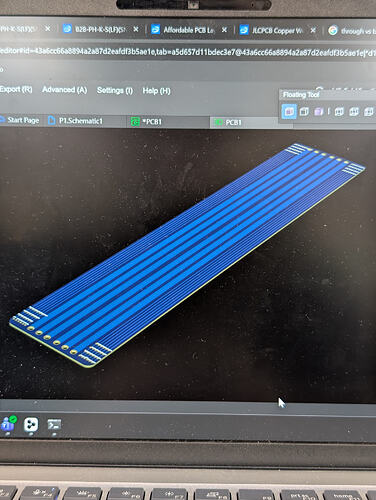Switch to the P1.Schematic1 tab

tap(75, 121)
